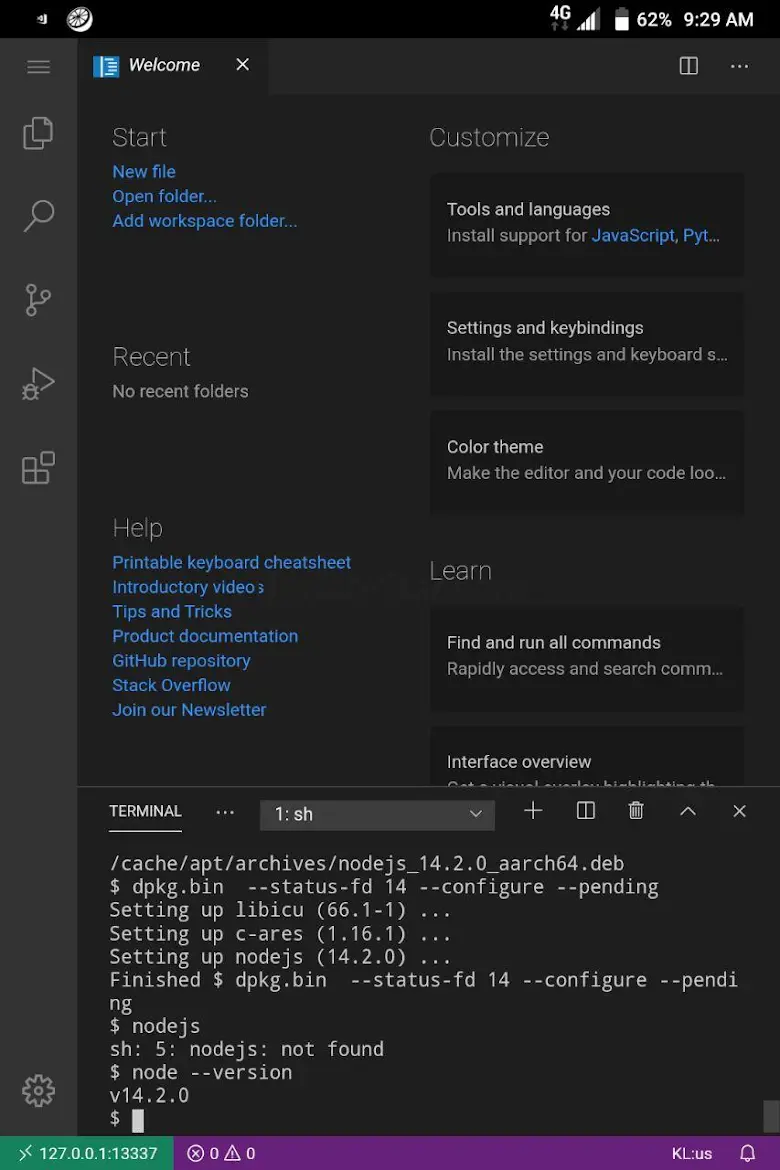
Task: Click the 9:29 AM clock
Action: pos(718,19)
